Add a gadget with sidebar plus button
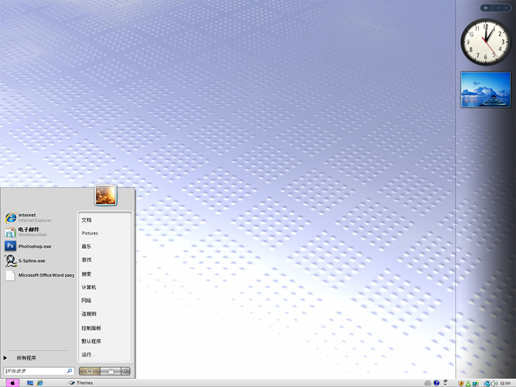Viewport: 516px width, 387px height. [486, 8]
